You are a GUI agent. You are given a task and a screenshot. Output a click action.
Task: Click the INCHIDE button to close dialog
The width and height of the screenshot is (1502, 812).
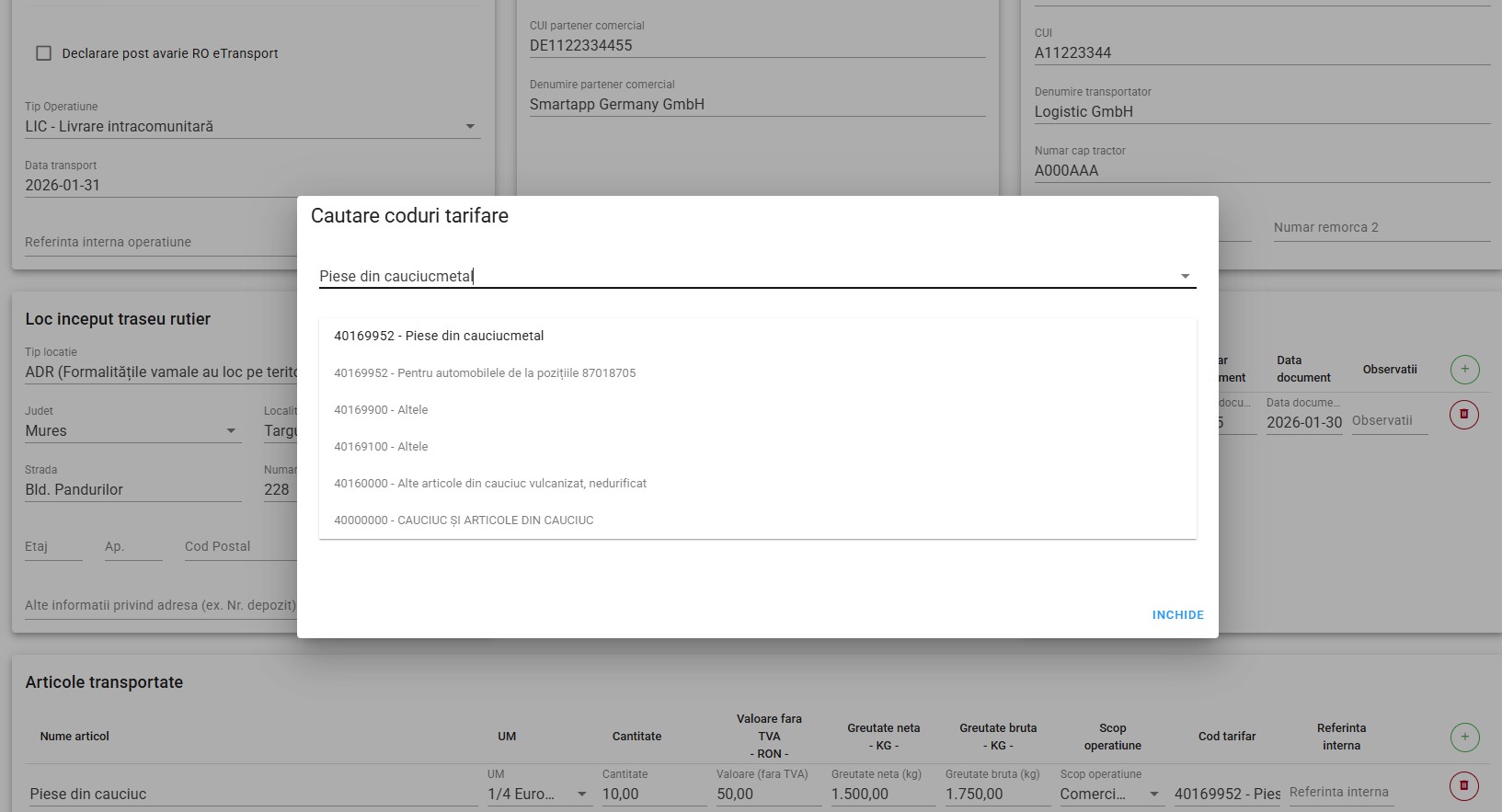[1177, 614]
